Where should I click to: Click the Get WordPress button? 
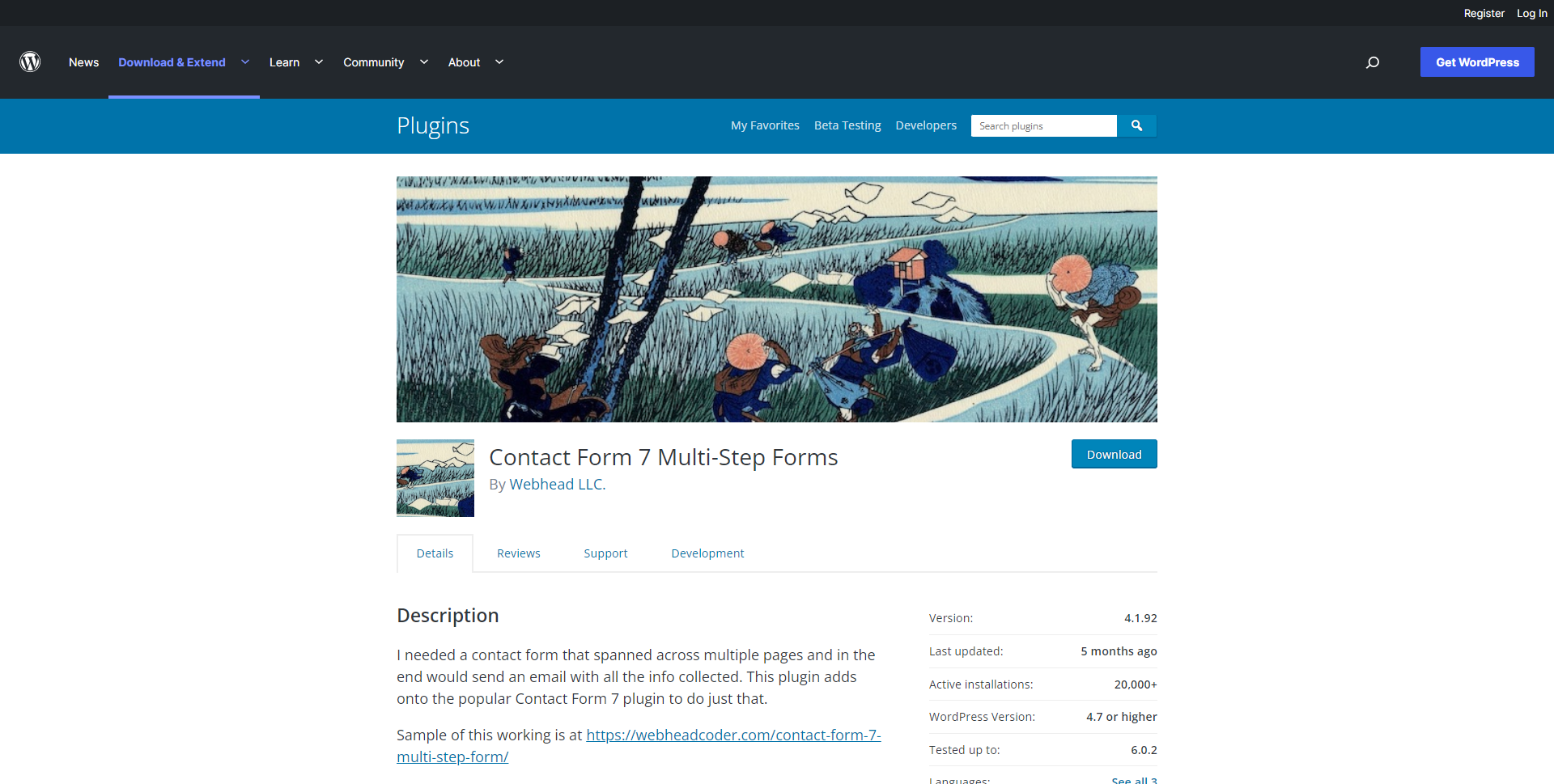tap(1477, 62)
